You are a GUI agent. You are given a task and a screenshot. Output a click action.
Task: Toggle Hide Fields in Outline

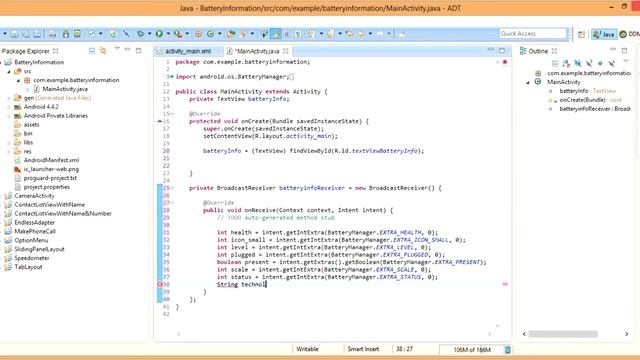point(578,63)
